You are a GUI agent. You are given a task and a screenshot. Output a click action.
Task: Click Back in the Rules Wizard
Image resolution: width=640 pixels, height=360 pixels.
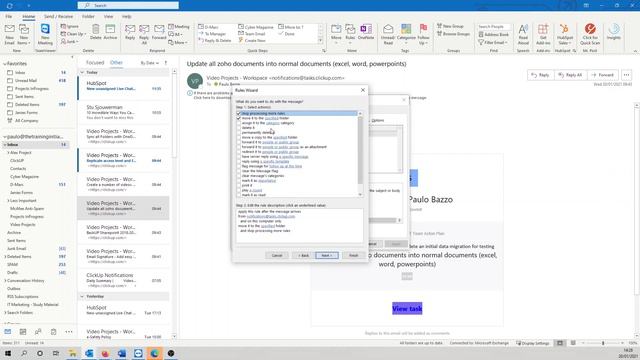point(303,255)
